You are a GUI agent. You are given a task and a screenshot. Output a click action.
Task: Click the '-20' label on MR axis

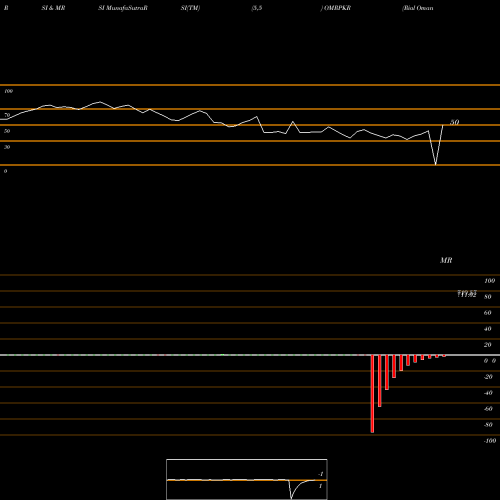488,377
